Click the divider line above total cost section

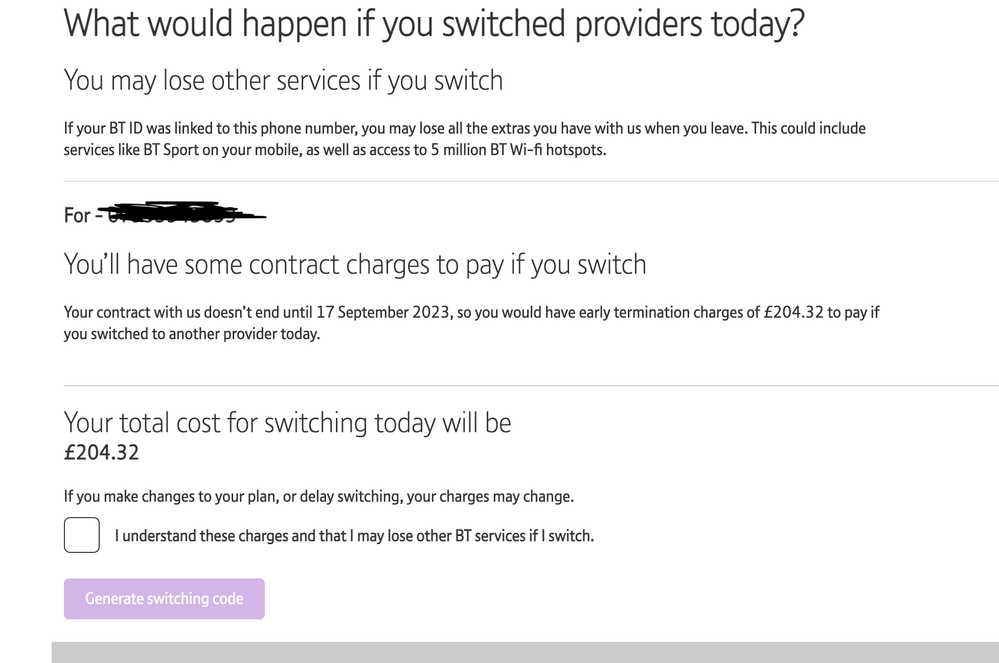tap(530, 385)
